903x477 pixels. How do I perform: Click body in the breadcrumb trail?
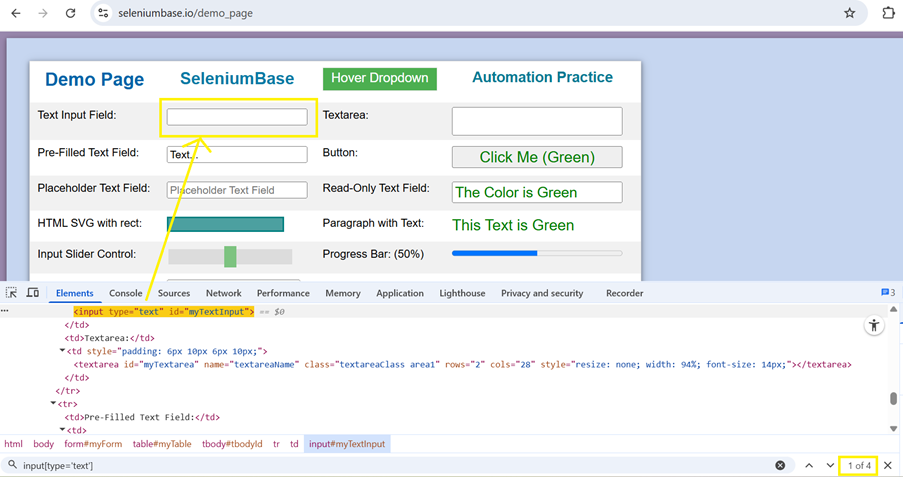click(x=43, y=444)
